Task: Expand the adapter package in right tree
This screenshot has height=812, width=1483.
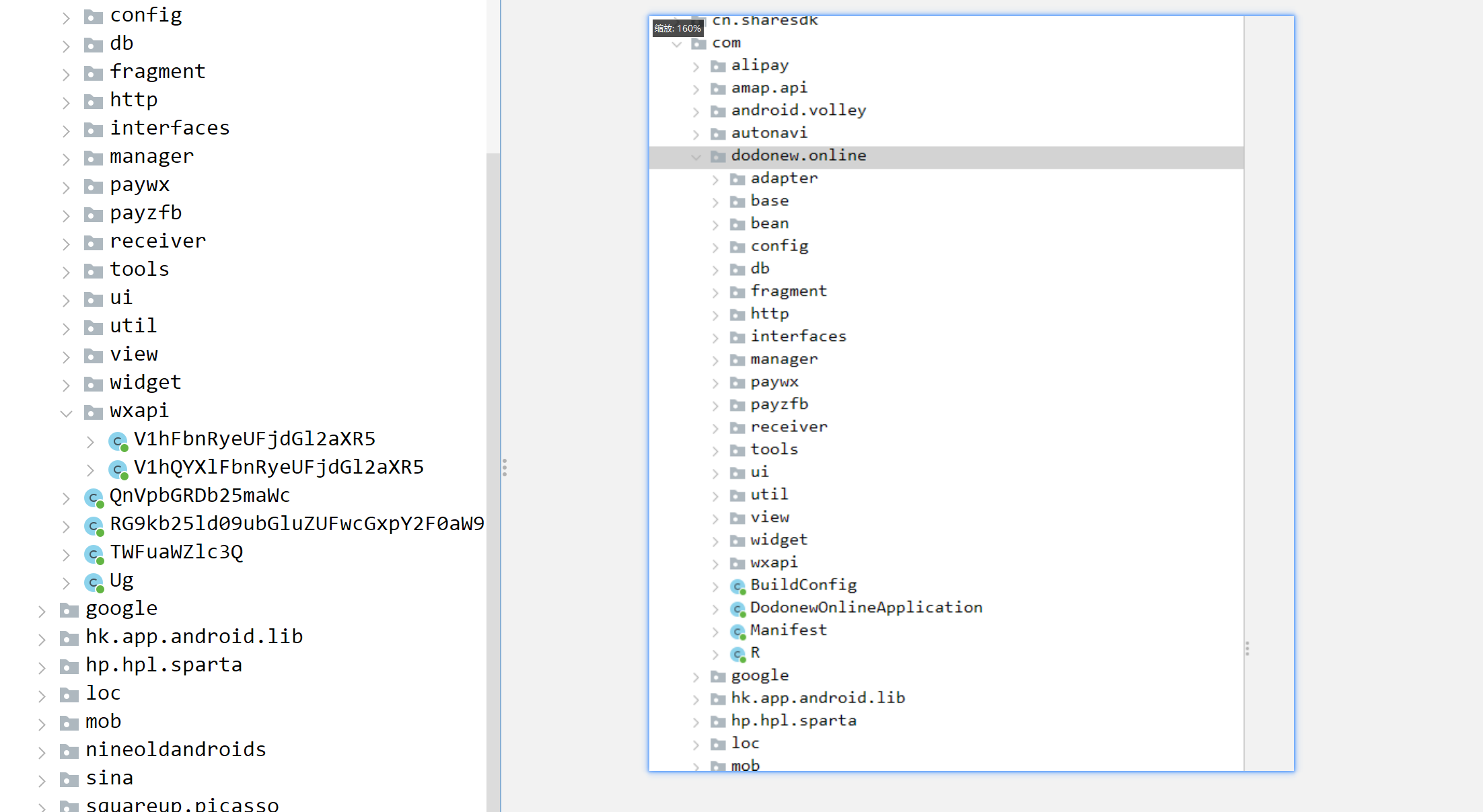Action: pyautogui.click(x=715, y=180)
